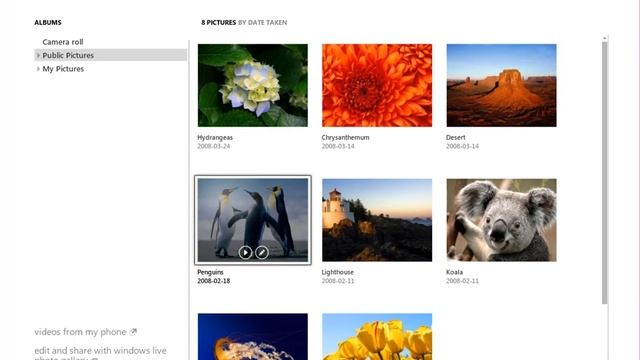Select the Penguins thumbnail

point(253,220)
